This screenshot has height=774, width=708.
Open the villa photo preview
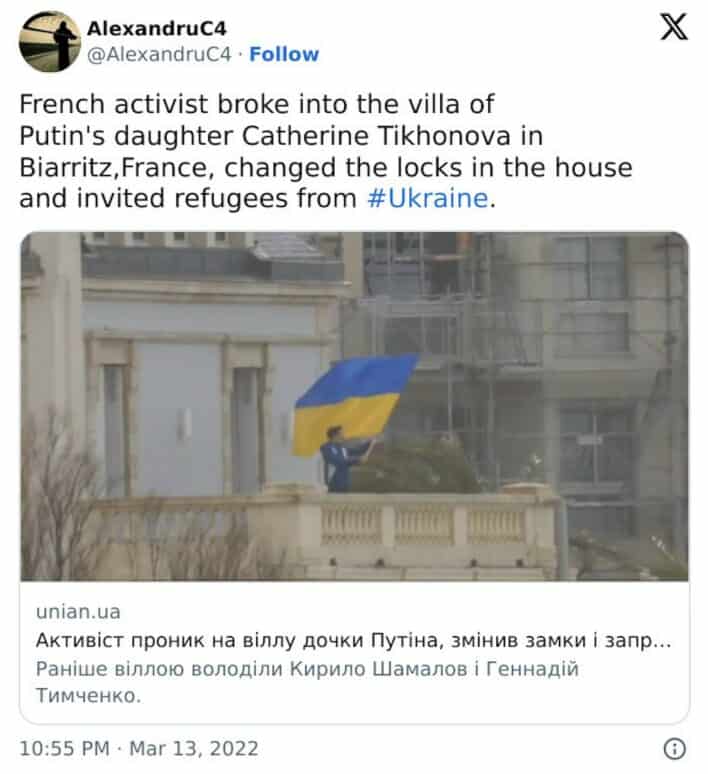[354, 406]
